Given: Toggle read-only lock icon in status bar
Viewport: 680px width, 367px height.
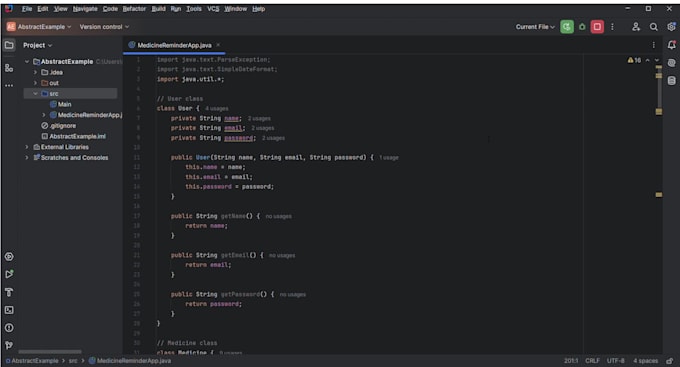Looking at the screenshot, I should tap(670, 361).
